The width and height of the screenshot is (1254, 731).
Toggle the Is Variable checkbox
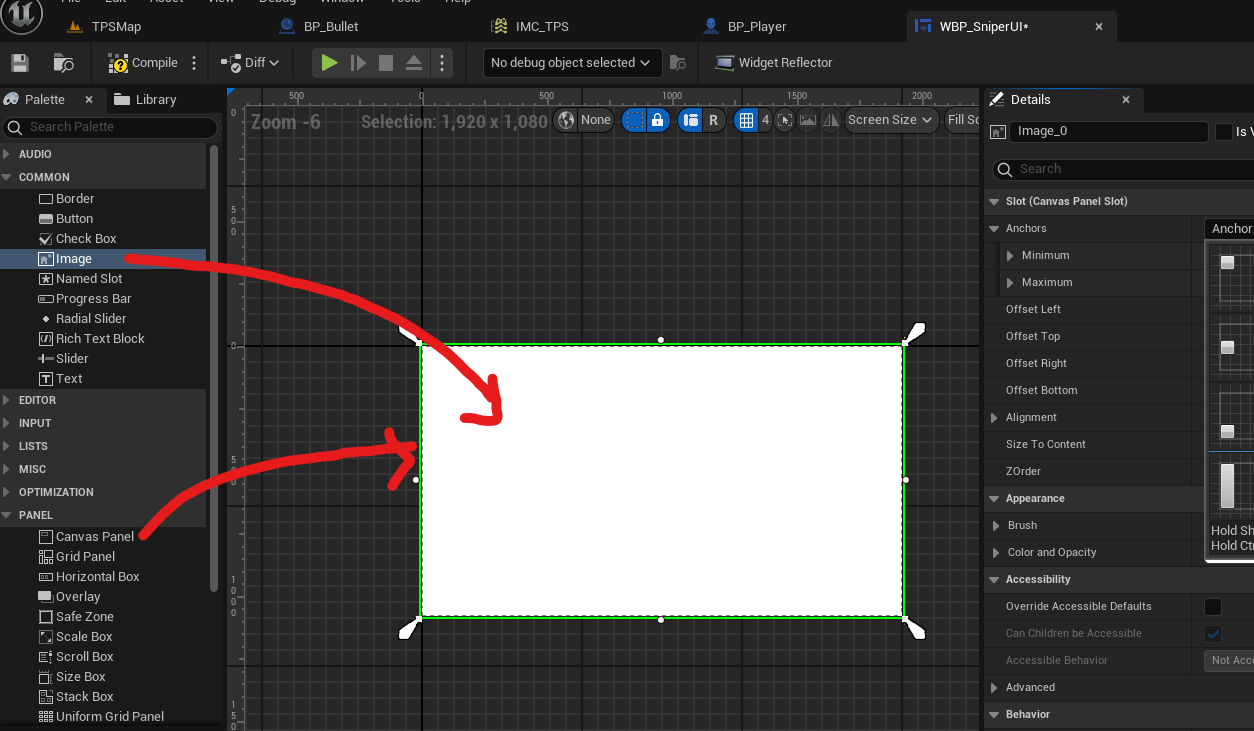(1224, 132)
